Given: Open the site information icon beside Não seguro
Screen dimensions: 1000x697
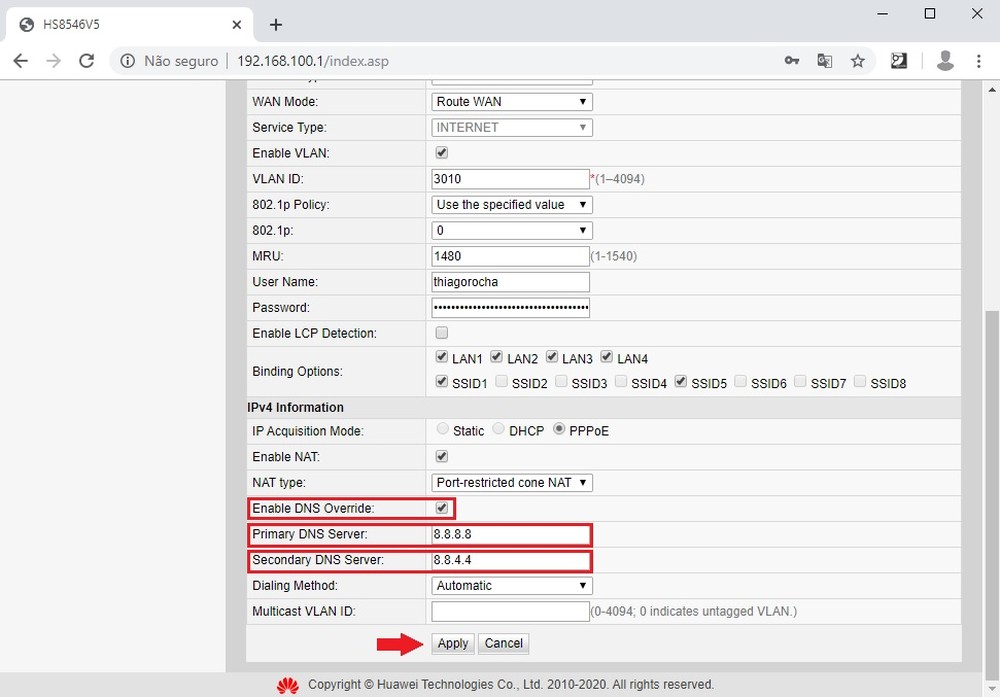Looking at the screenshot, I should click(128, 61).
